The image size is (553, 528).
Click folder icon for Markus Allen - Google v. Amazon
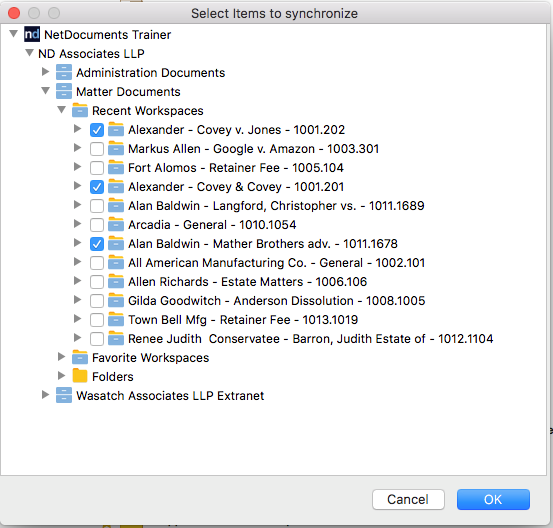pos(116,148)
